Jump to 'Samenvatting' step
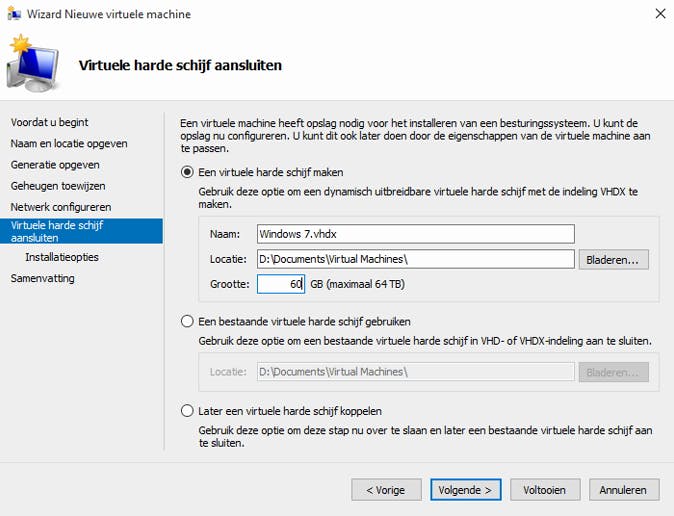674x516 pixels. click(x=42, y=278)
